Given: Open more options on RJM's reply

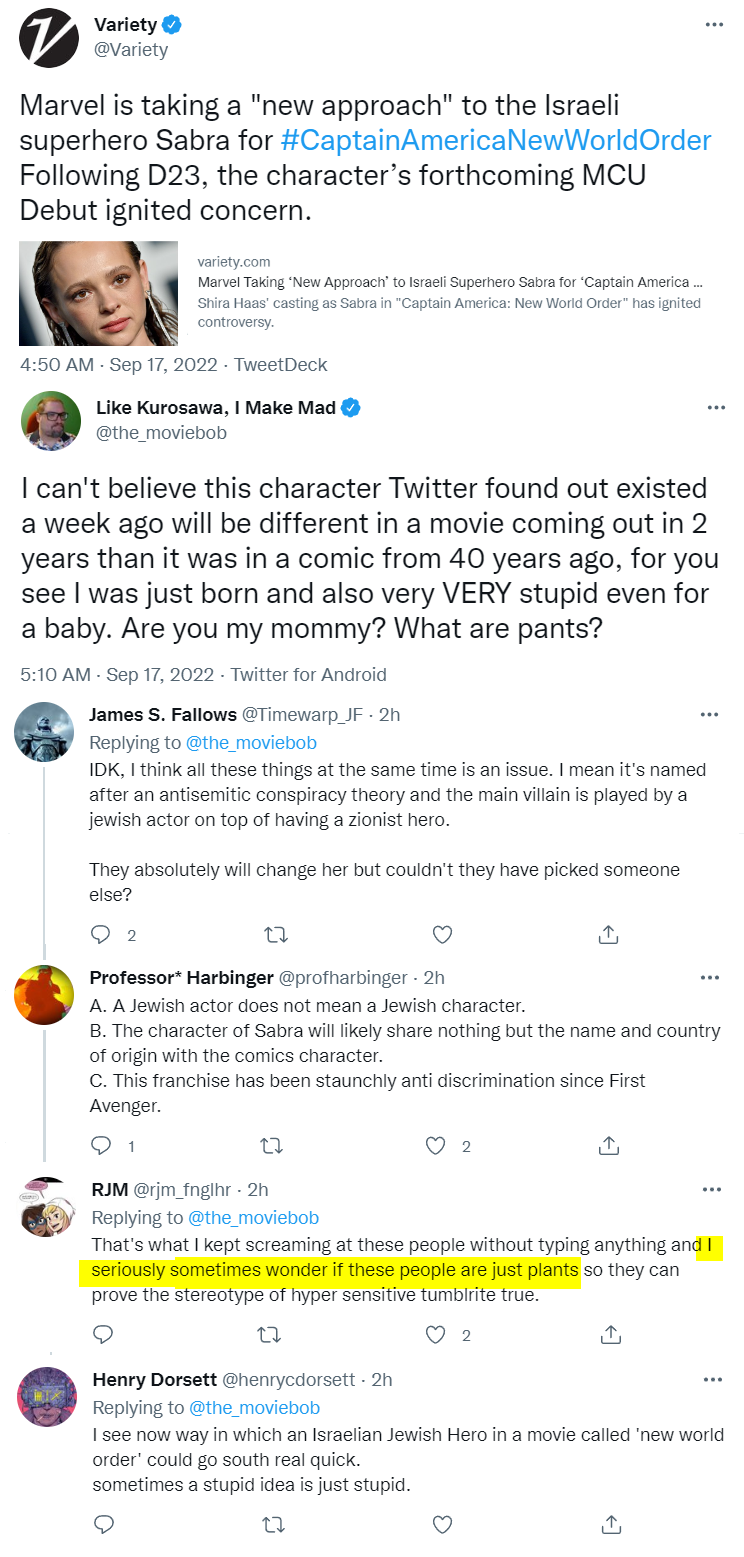Looking at the screenshot, I should [711, 1190].
